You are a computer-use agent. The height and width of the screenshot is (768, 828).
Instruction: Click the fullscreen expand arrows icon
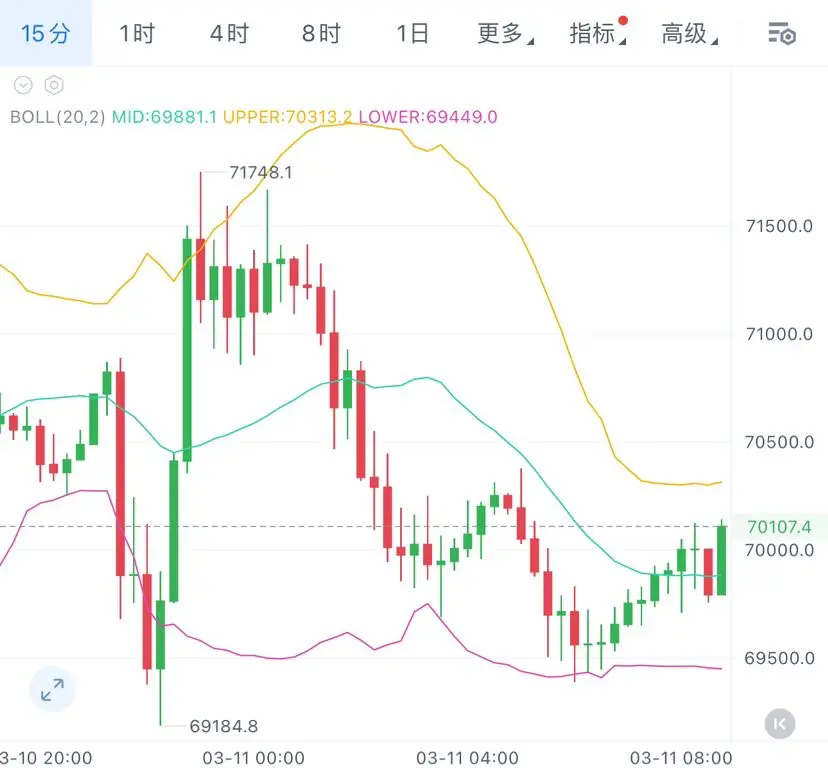[52, 690]
